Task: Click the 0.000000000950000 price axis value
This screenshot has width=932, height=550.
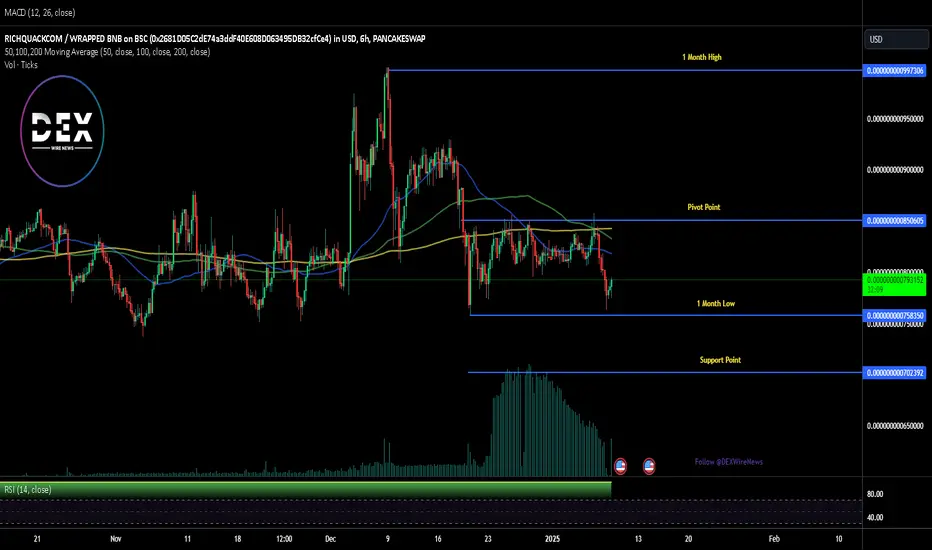Action: tap(895, 119)
